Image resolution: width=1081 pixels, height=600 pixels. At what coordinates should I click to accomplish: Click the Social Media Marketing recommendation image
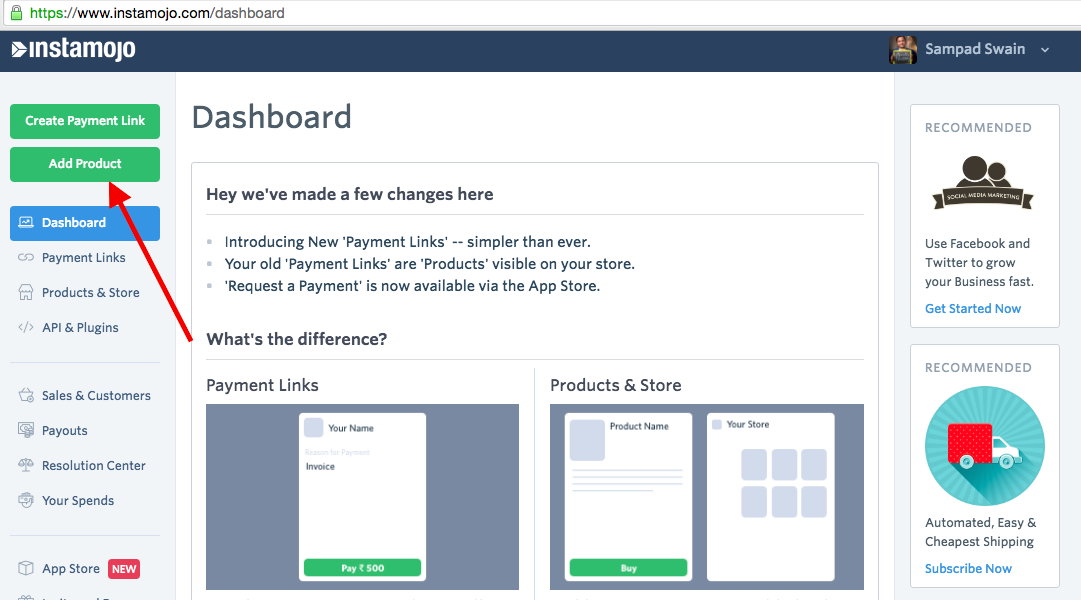tap(984, 183)
